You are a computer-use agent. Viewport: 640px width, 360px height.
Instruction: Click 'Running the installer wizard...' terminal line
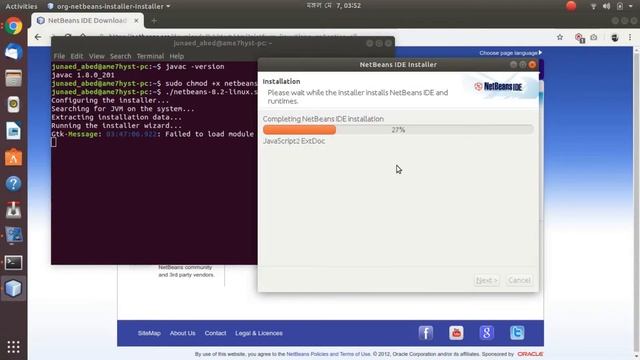pos(116,126)
